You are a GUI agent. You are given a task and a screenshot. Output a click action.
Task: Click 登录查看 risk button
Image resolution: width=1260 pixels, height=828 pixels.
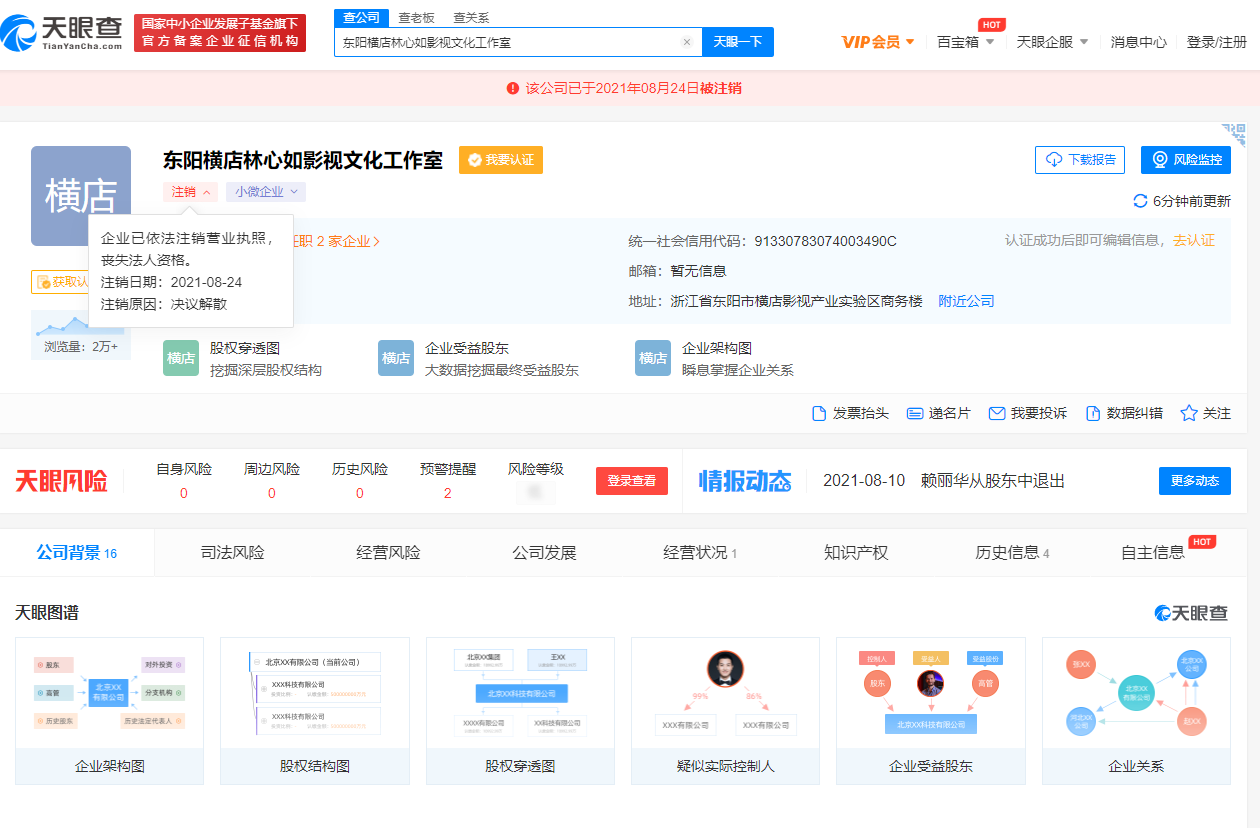click(632, 481)
